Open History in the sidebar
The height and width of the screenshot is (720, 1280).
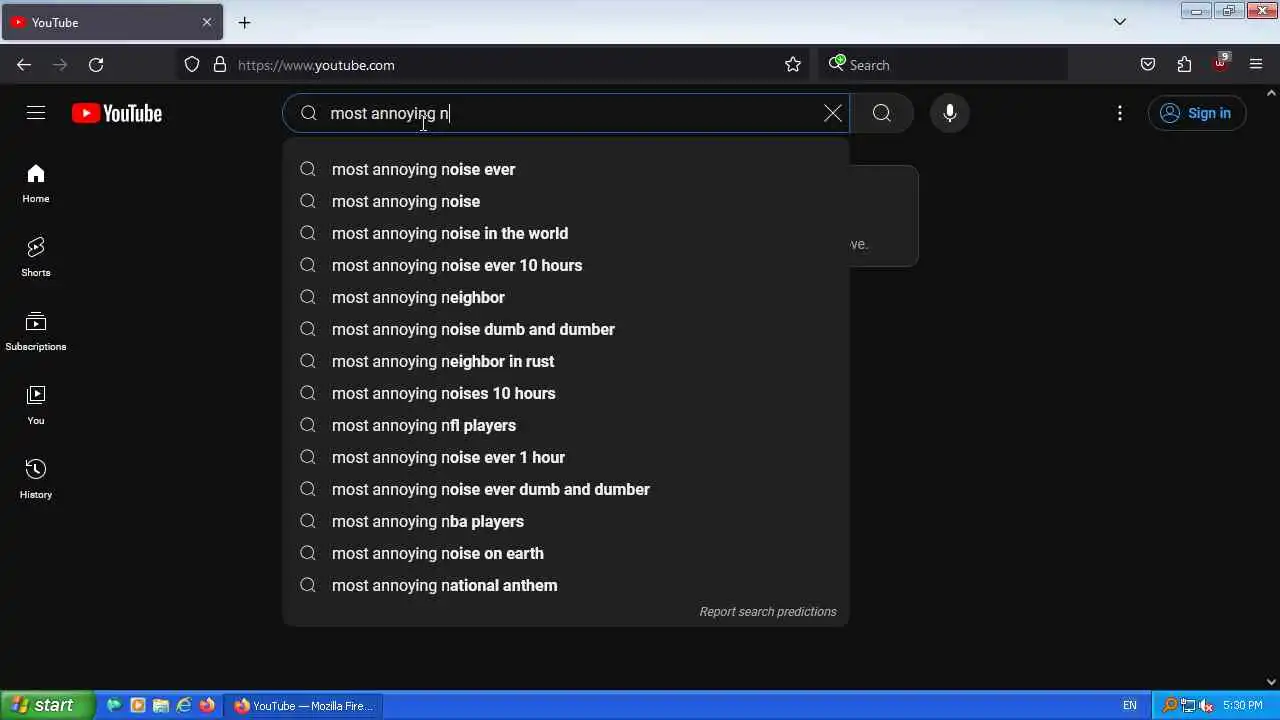(36, 480)
